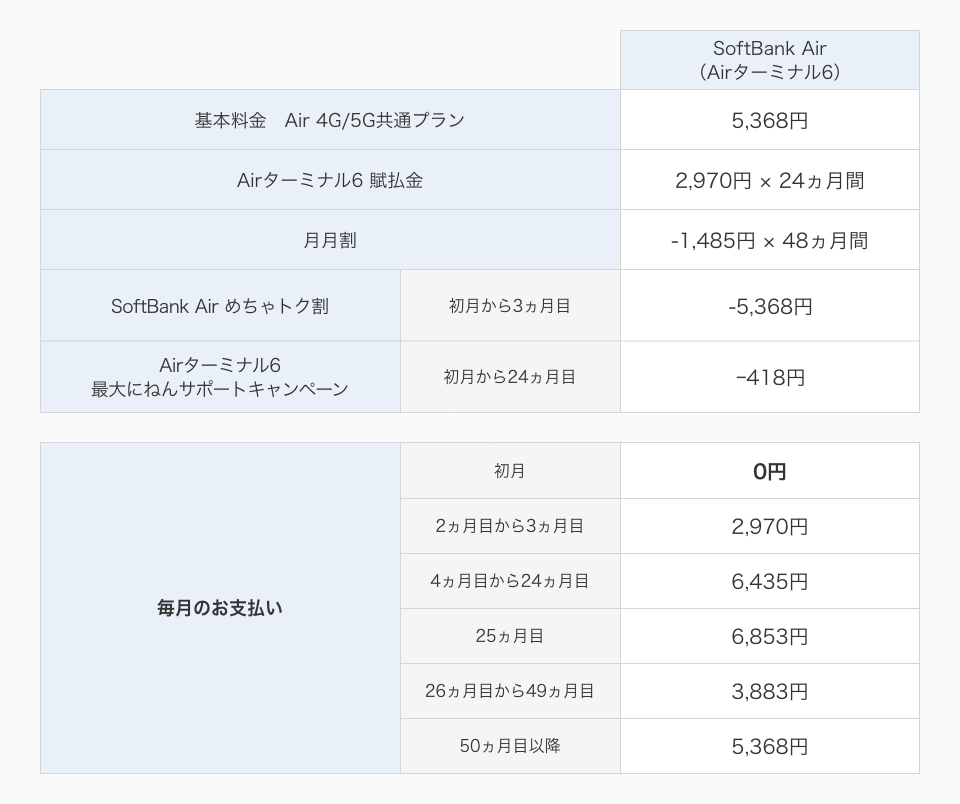Select the −418円 campaign discount cell
This screenshot has height=804, width=960.
coord(769,378)
